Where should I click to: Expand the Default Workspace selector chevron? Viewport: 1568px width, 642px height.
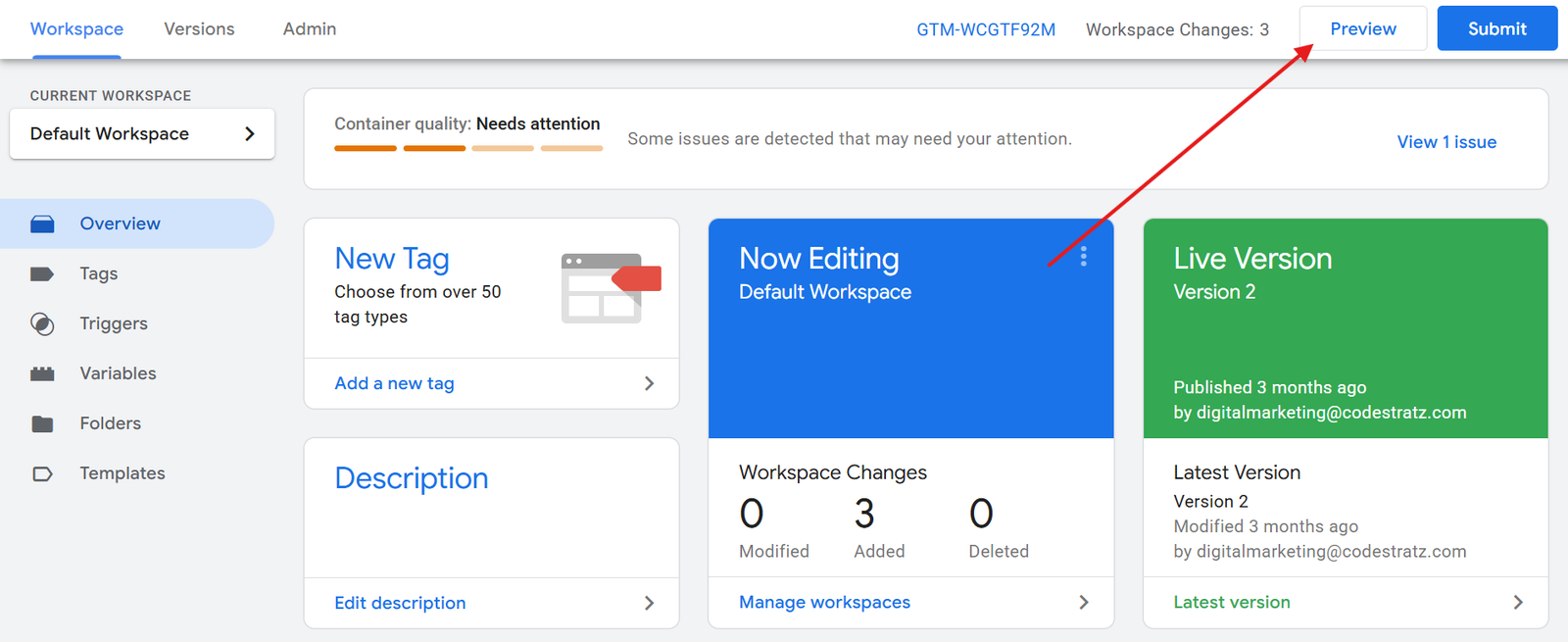(250, 134)
